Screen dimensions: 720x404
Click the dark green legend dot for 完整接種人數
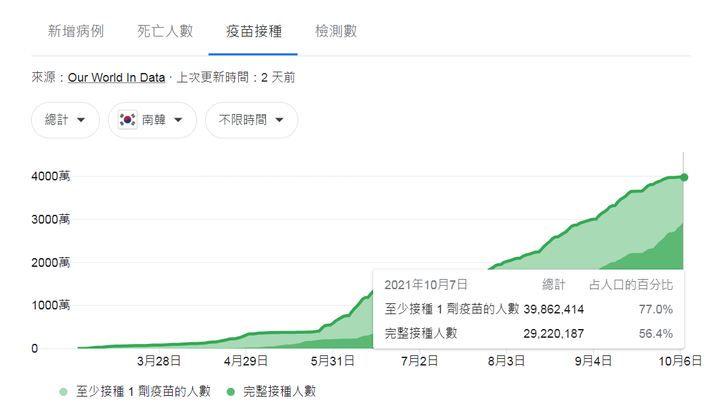pyautogui.click(x=231, y=392)
